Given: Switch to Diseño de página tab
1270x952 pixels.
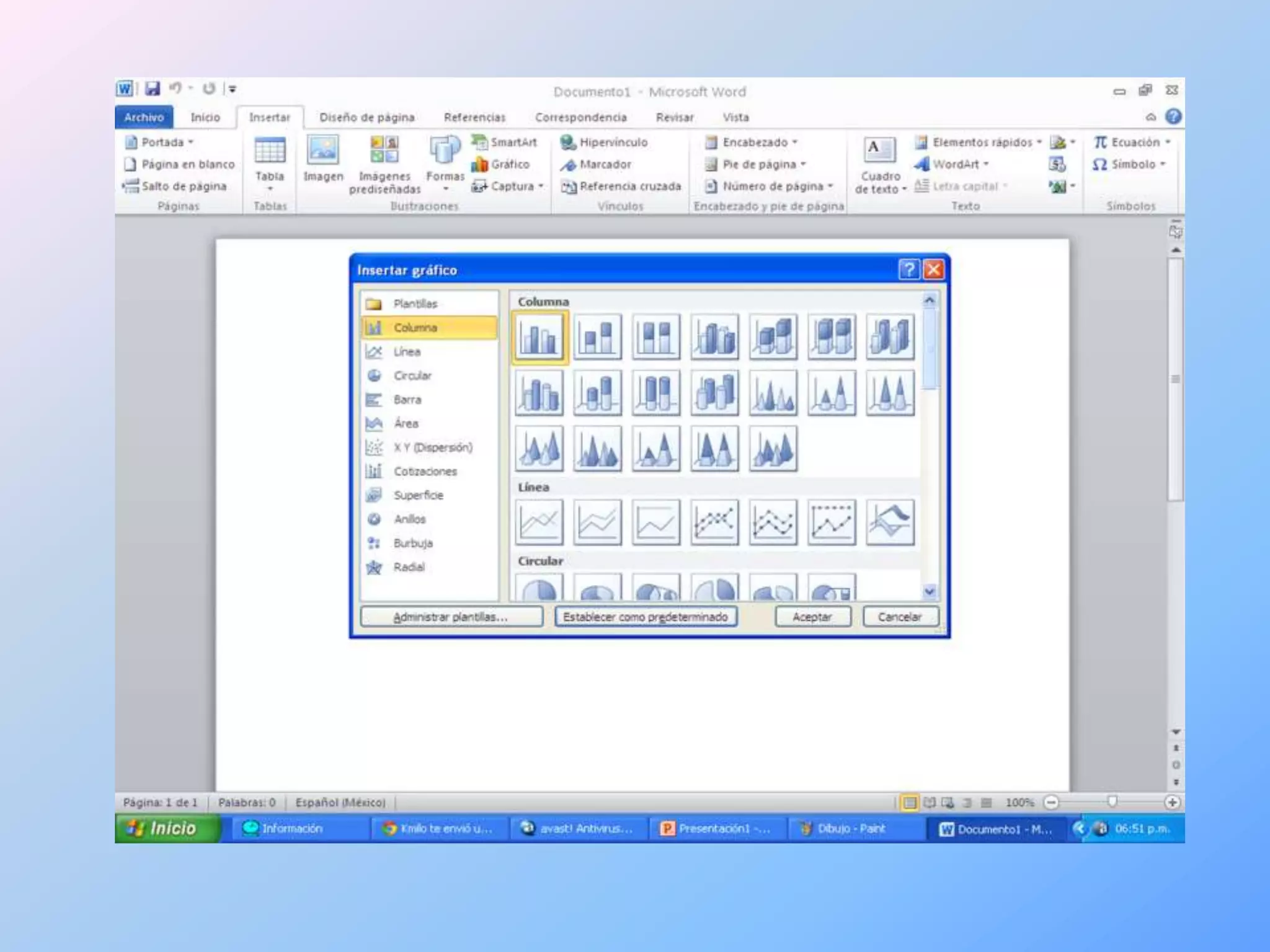Looking at the screenshot, I should (366, 117).
